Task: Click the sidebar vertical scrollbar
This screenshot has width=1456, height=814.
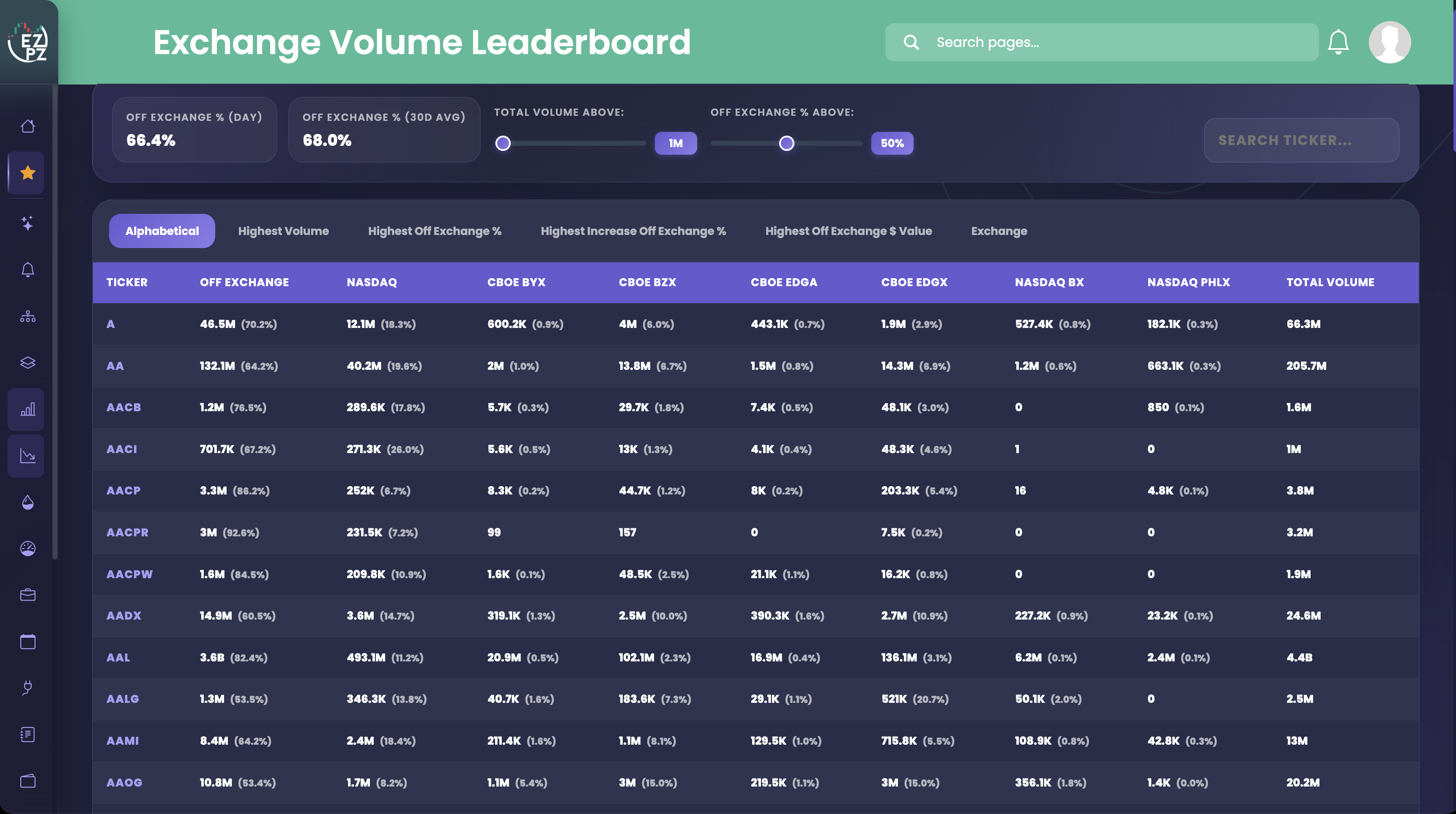Action: click(x=55, y=322)
